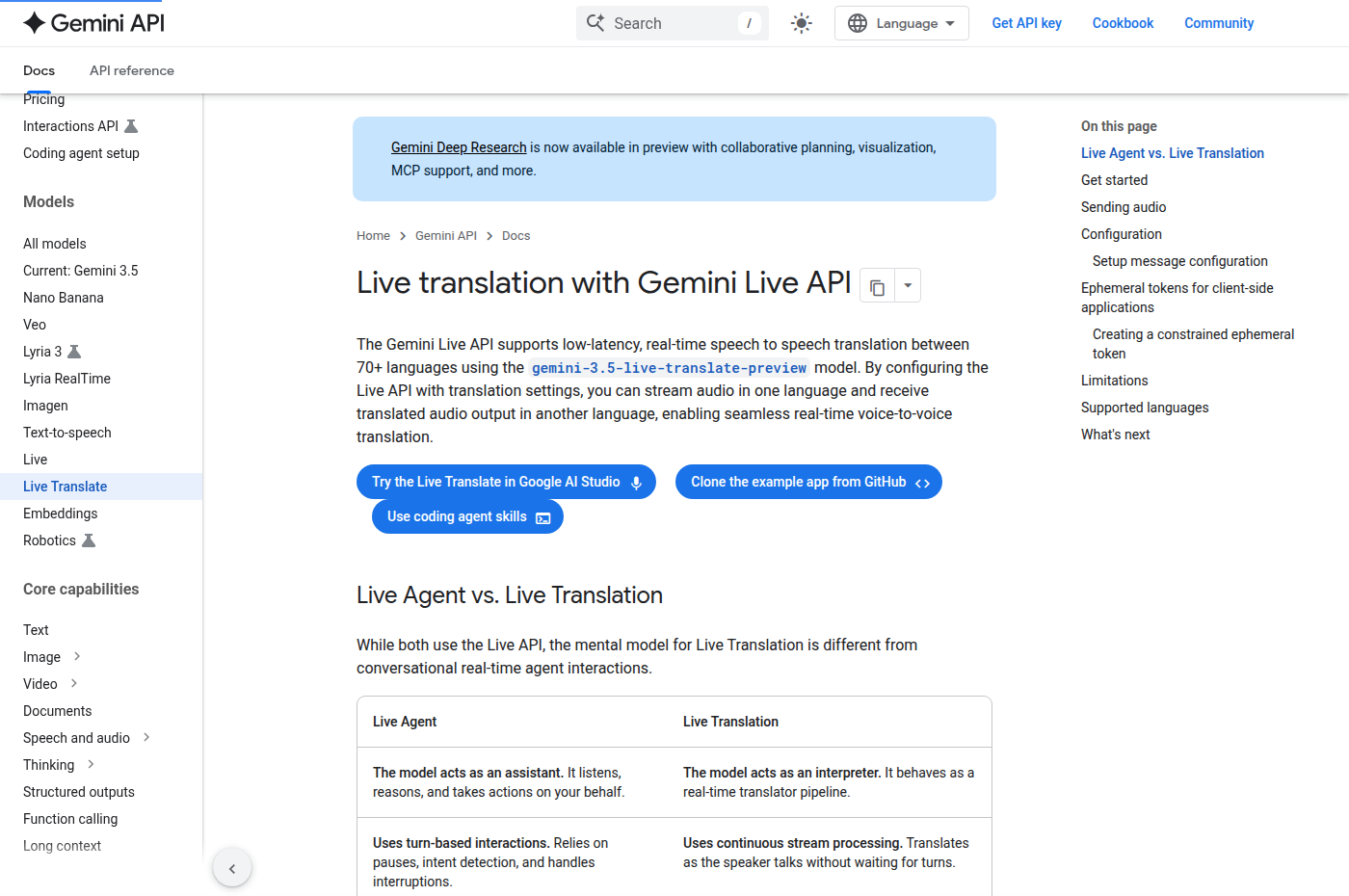Open the Community link
Image resolution: width=1349 pixels, height=896 pixels.
click(x=1219, y=23)
